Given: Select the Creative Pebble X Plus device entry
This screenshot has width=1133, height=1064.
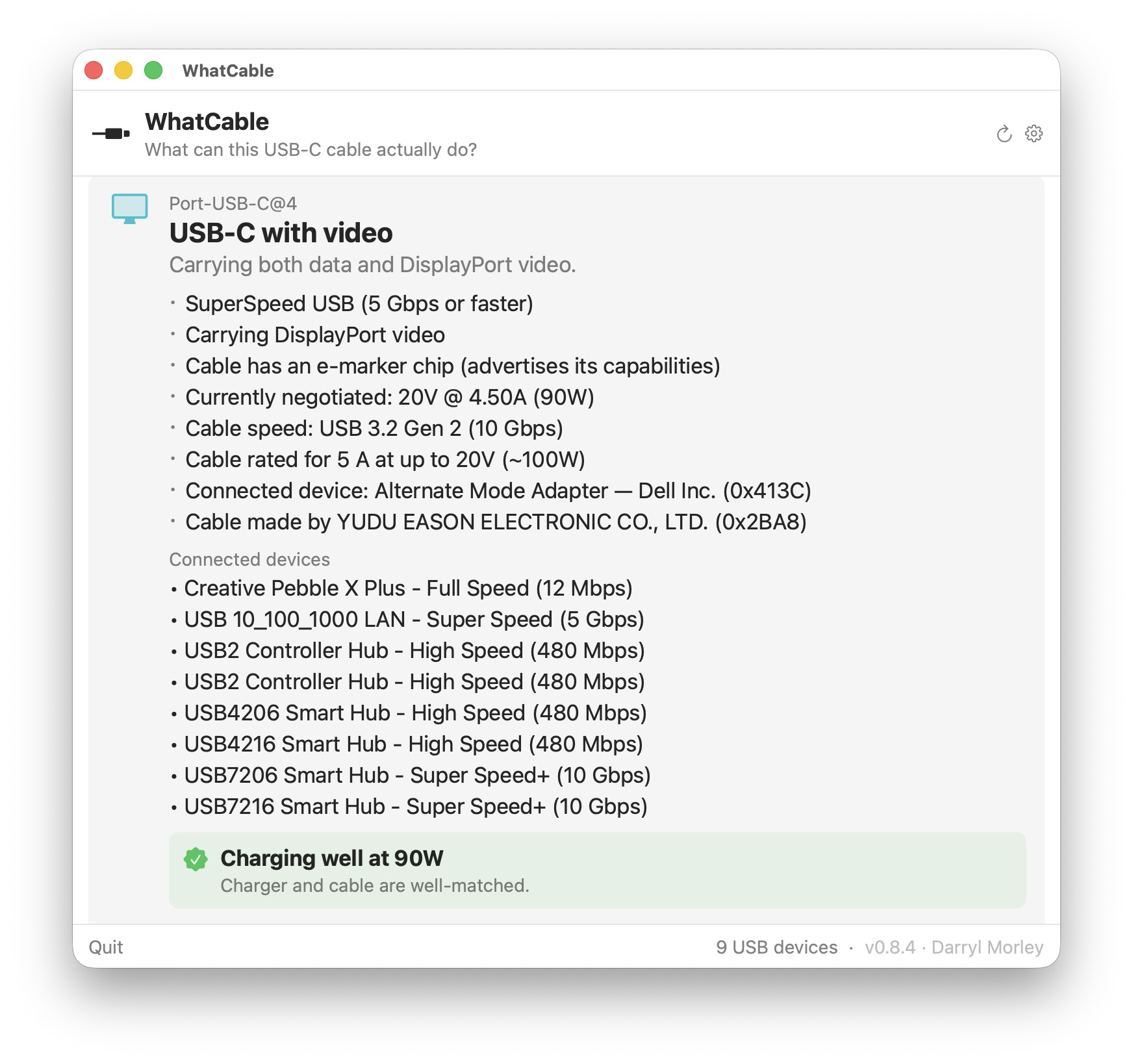Looking at the screenshot, I should pyautogui.click(x=401, y=589).
